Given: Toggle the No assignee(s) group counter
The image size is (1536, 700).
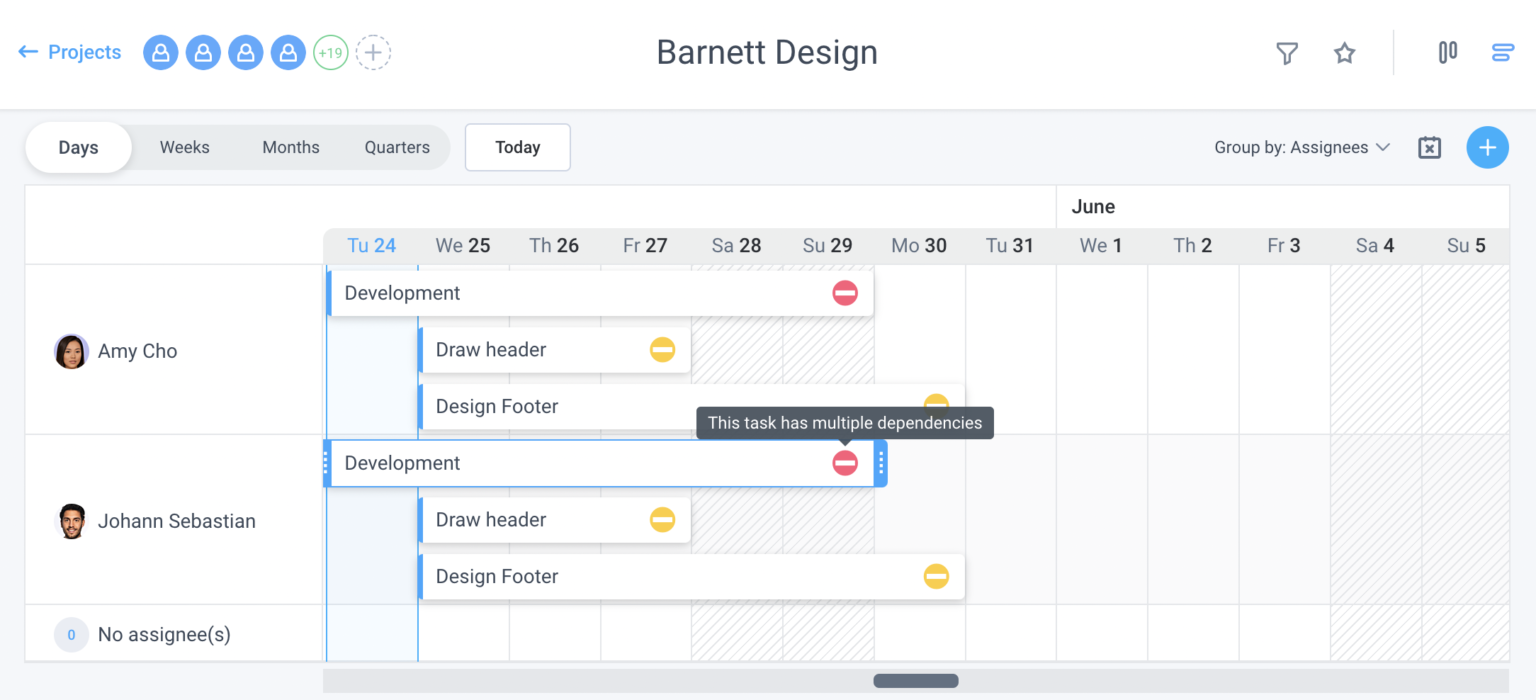Looking at the screenshot, I should pos(70,634).
